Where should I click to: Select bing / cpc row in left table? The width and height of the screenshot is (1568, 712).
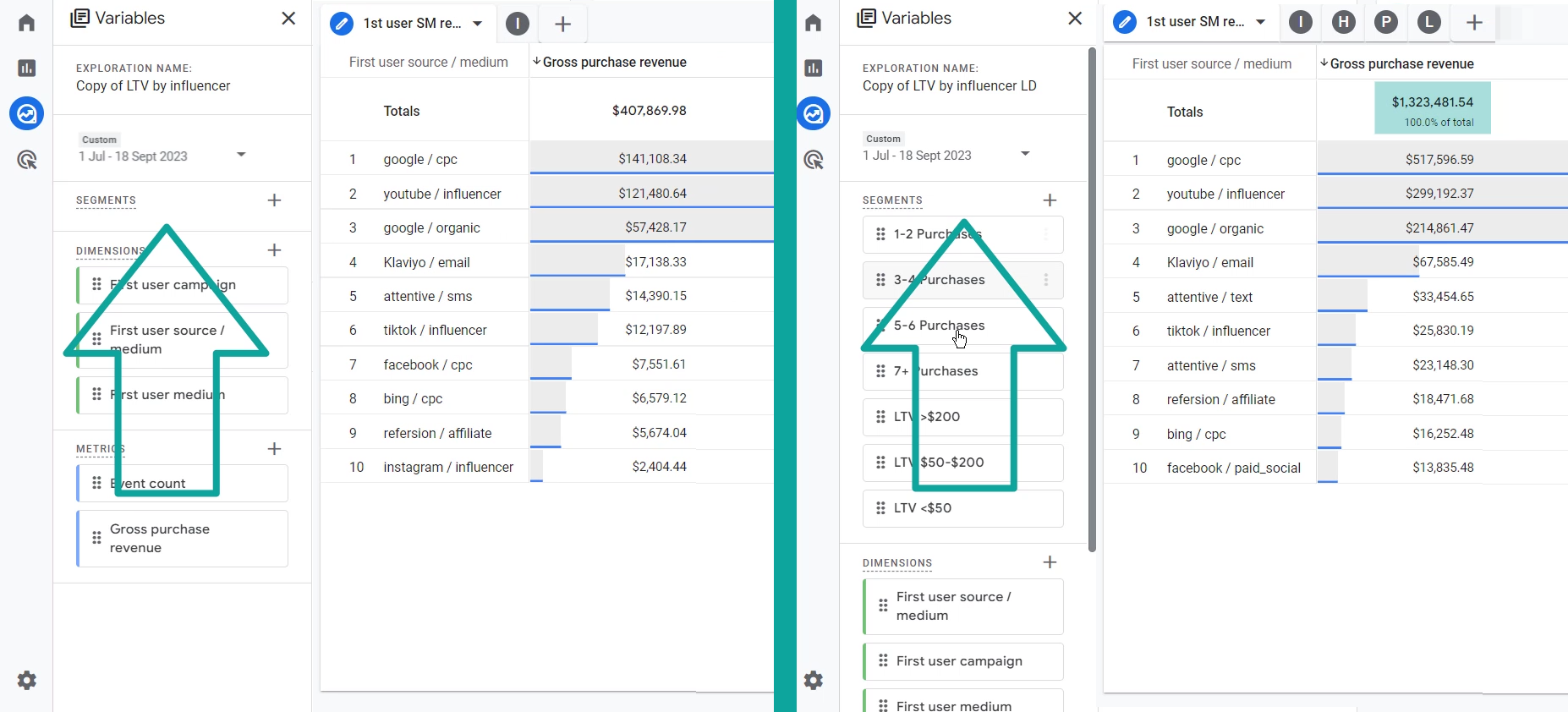point(547,398)
